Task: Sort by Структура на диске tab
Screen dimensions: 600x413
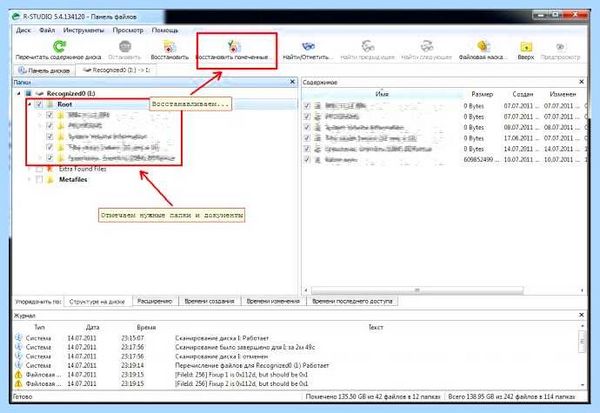Action: pos(97,302)
